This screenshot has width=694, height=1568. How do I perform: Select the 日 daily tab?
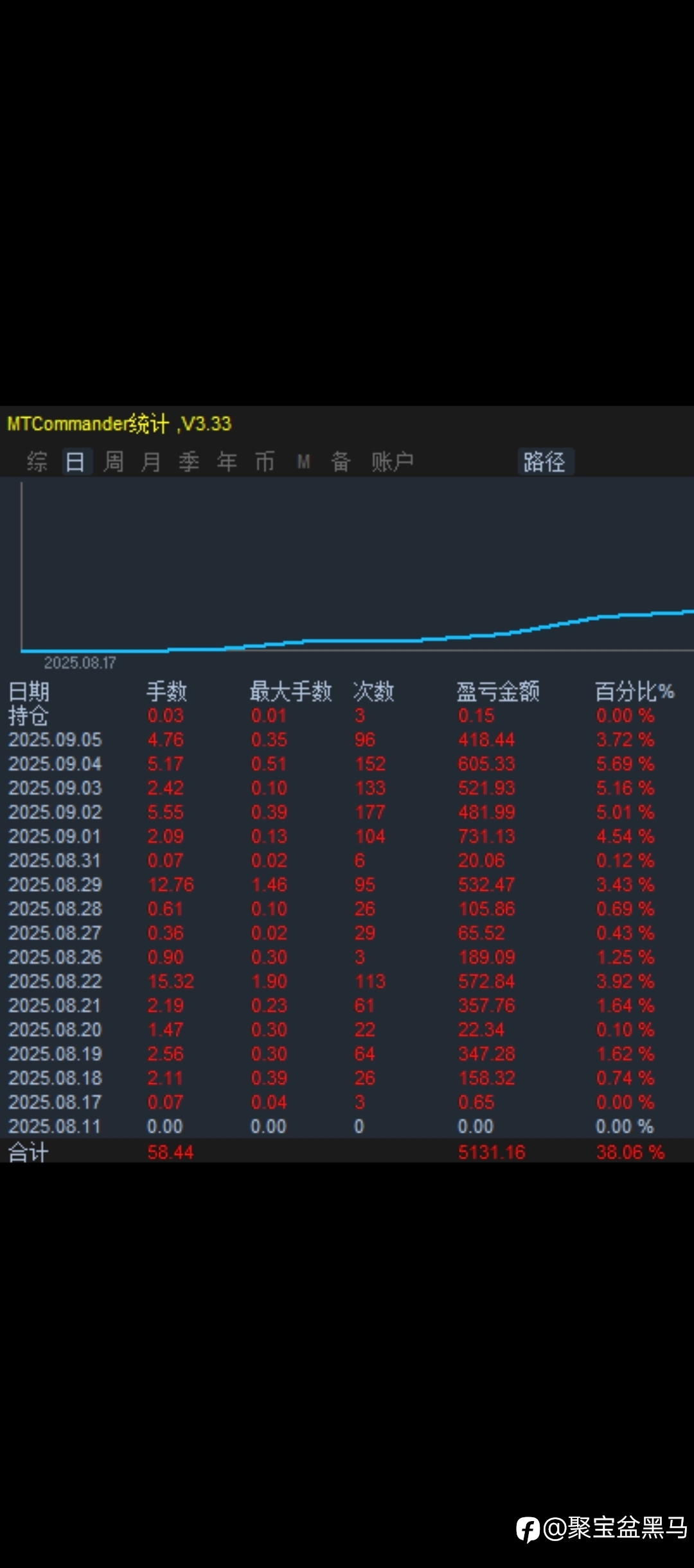[x=75, y=461]
